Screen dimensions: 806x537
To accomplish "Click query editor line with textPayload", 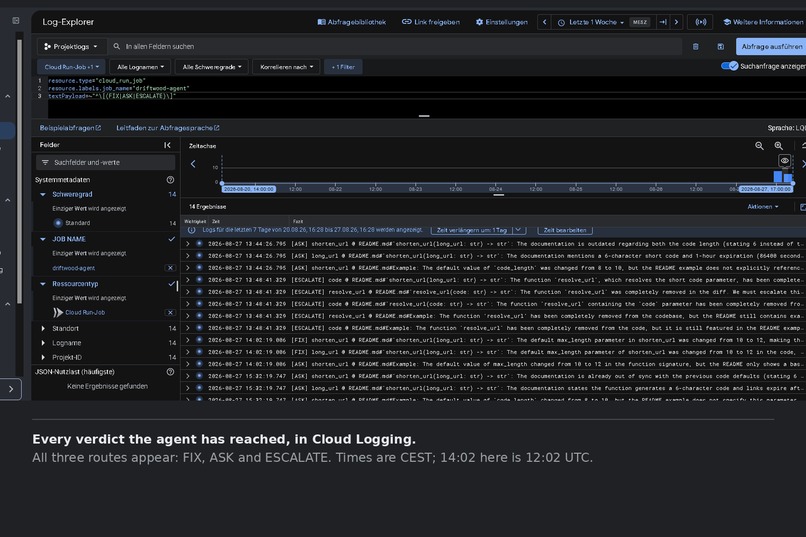I will point(112,96).
